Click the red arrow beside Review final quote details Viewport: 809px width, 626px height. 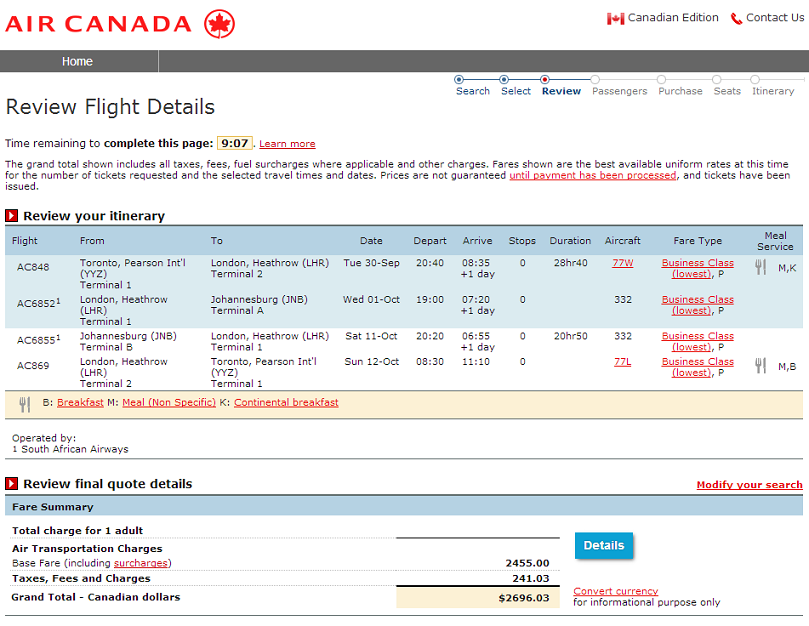click(11, 484)
